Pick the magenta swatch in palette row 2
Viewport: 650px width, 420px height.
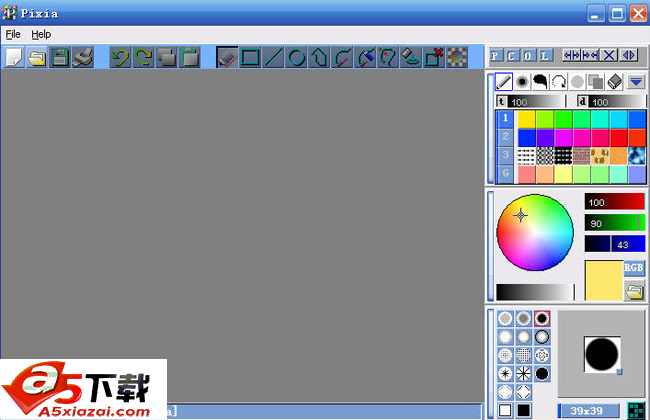(563, 137)
